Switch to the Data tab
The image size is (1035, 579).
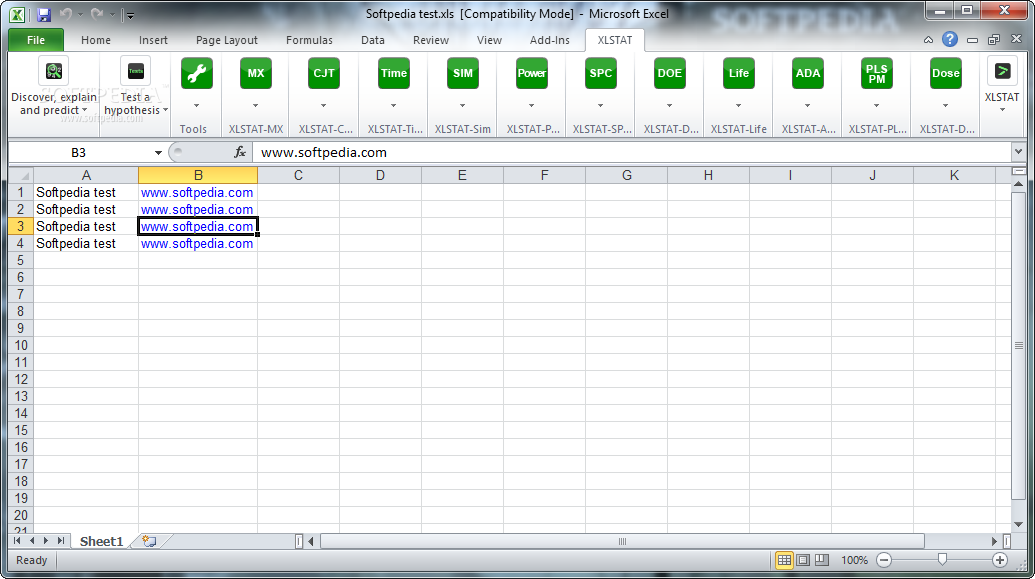pyautogui.click(x=372, y=40)
